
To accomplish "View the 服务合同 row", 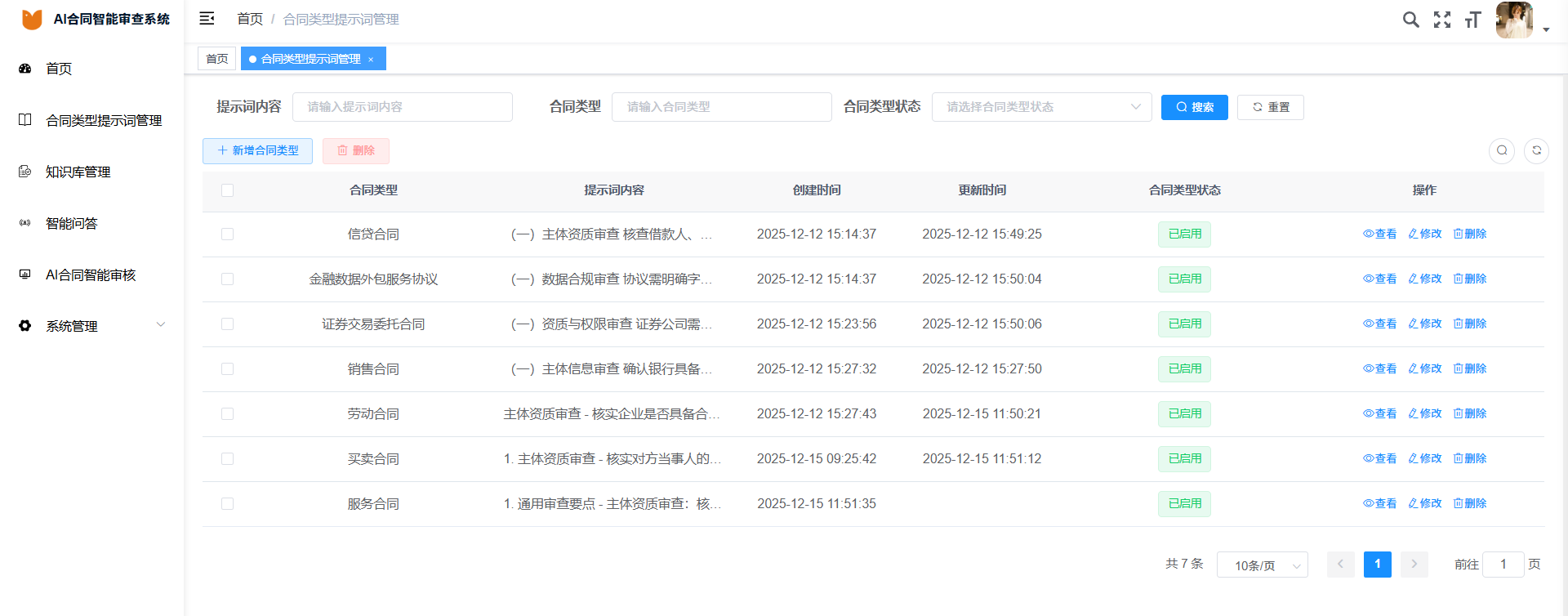I will (x=1379, y=503).
